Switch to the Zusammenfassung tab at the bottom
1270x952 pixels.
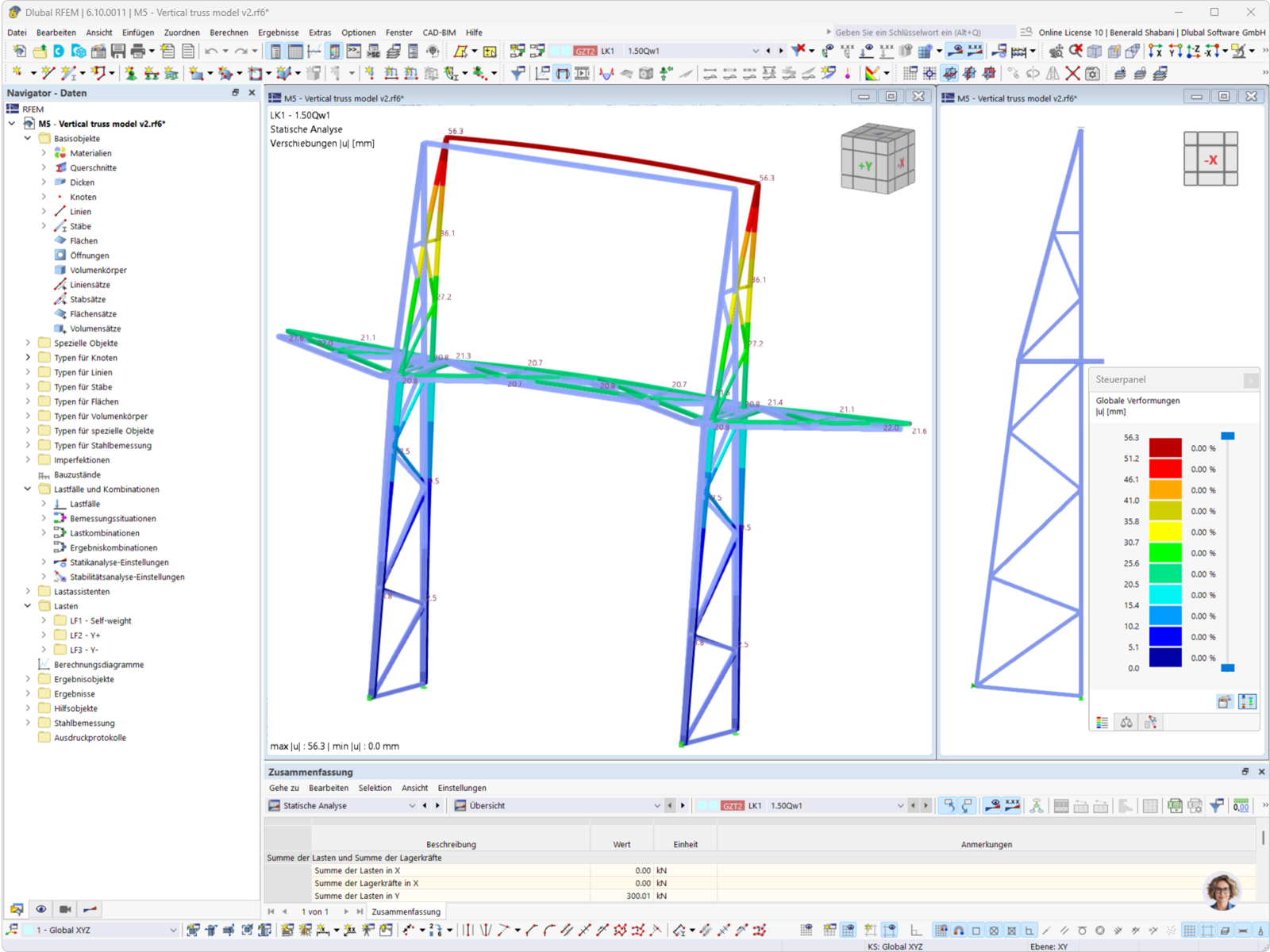[406, 911]
